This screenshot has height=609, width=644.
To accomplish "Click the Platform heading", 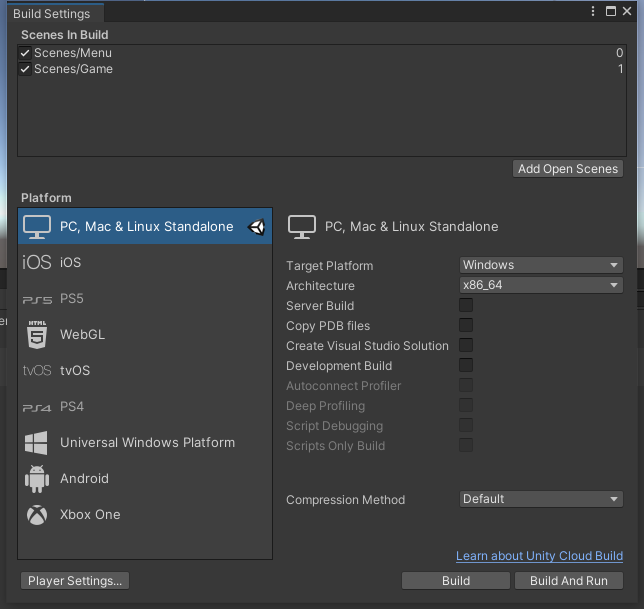I will [x=46, y=198].
